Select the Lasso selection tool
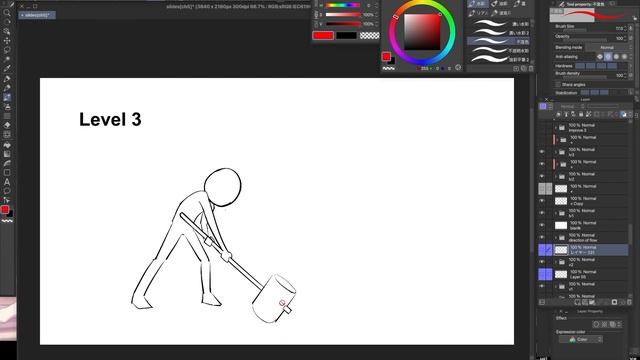Image resolution: width=640 pixels, height=360 pixels. [7, 50]
